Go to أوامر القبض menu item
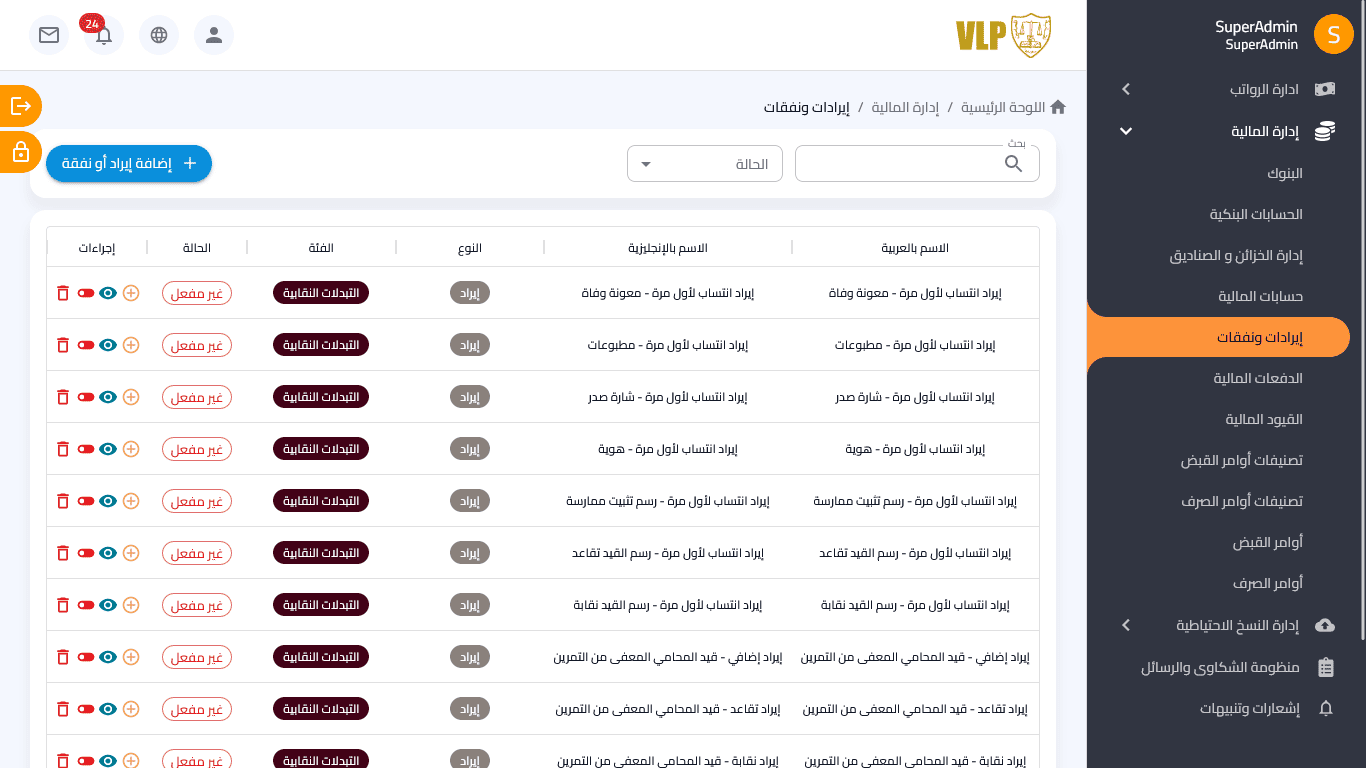 pyautogui.click(x=1267, y=542)
